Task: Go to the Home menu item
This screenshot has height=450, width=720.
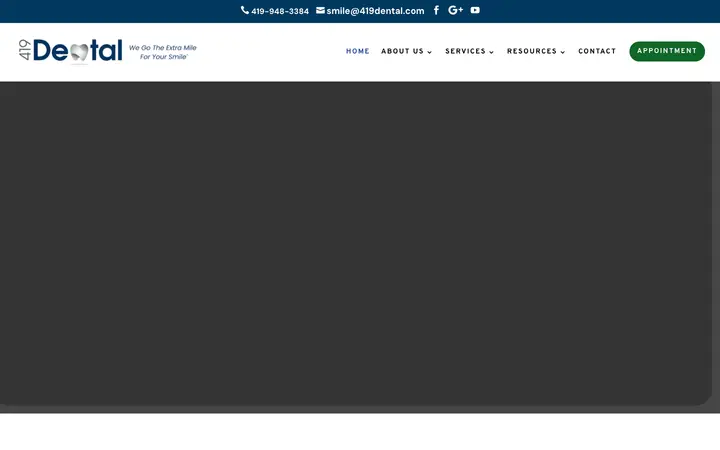Action: pyautogui.click(x=358, y=51)
